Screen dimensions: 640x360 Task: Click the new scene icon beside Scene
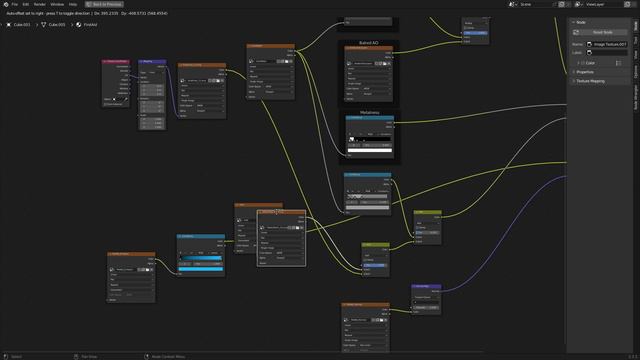pyautogui.click(x=562, y=4)
